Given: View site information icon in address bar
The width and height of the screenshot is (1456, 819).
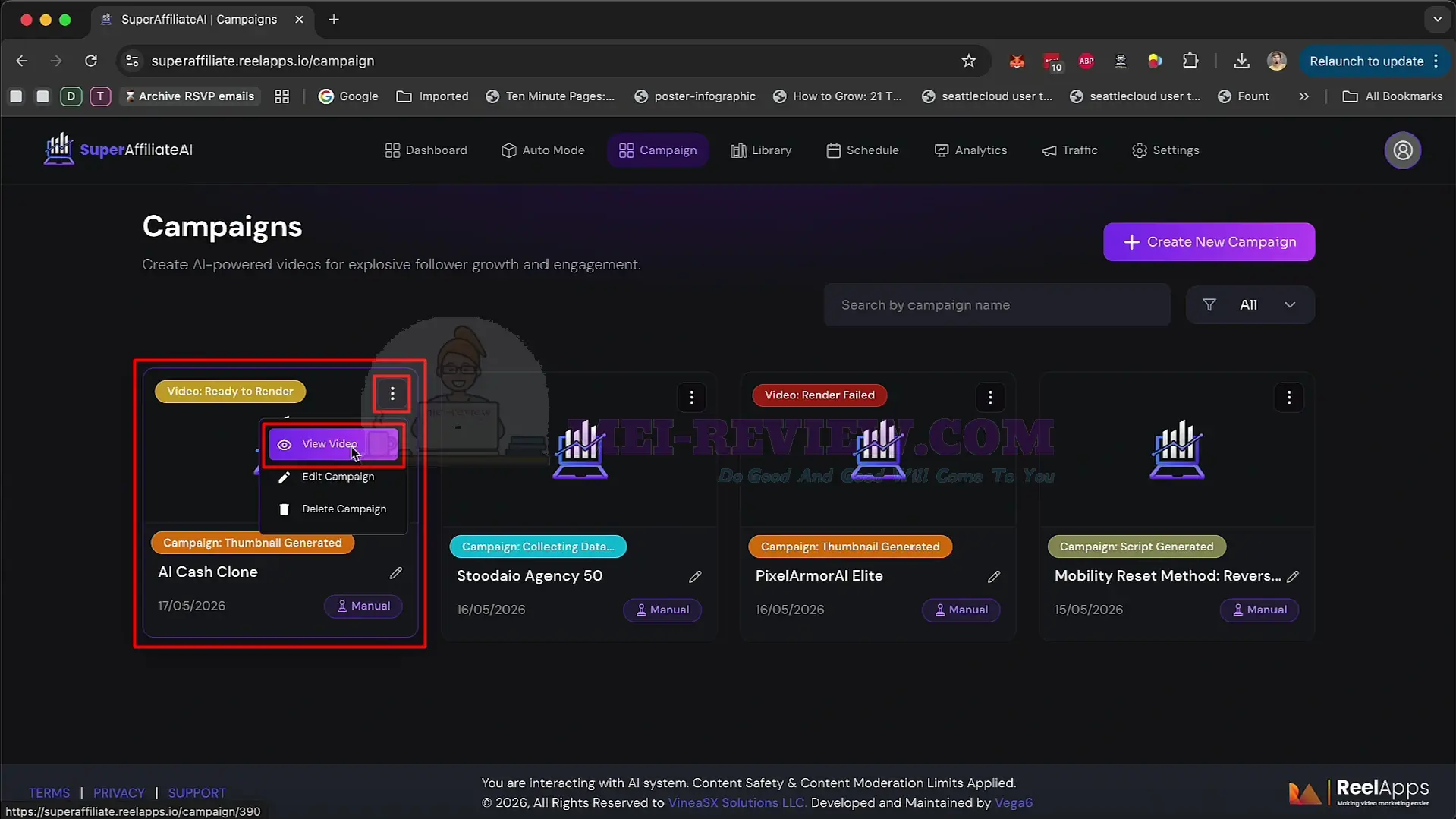Looking at the screenshot, I should point(132,61).
